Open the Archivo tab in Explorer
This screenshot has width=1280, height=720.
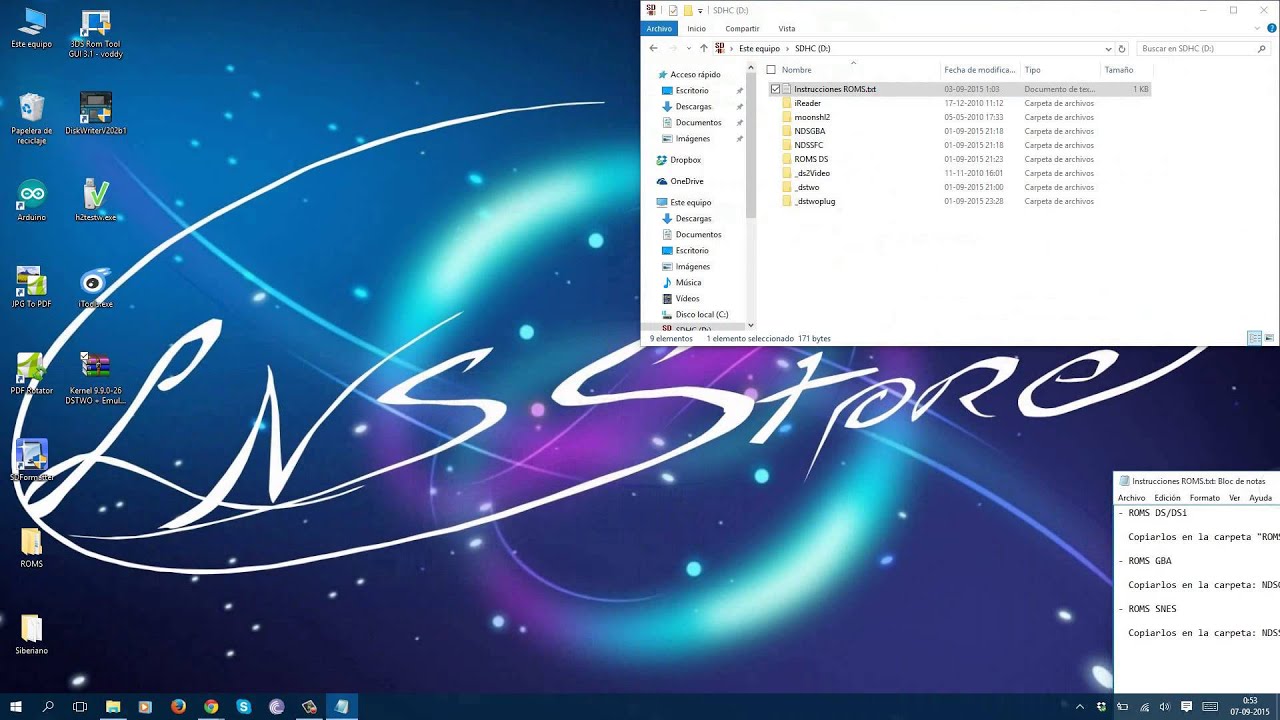(x=658, y=29)
